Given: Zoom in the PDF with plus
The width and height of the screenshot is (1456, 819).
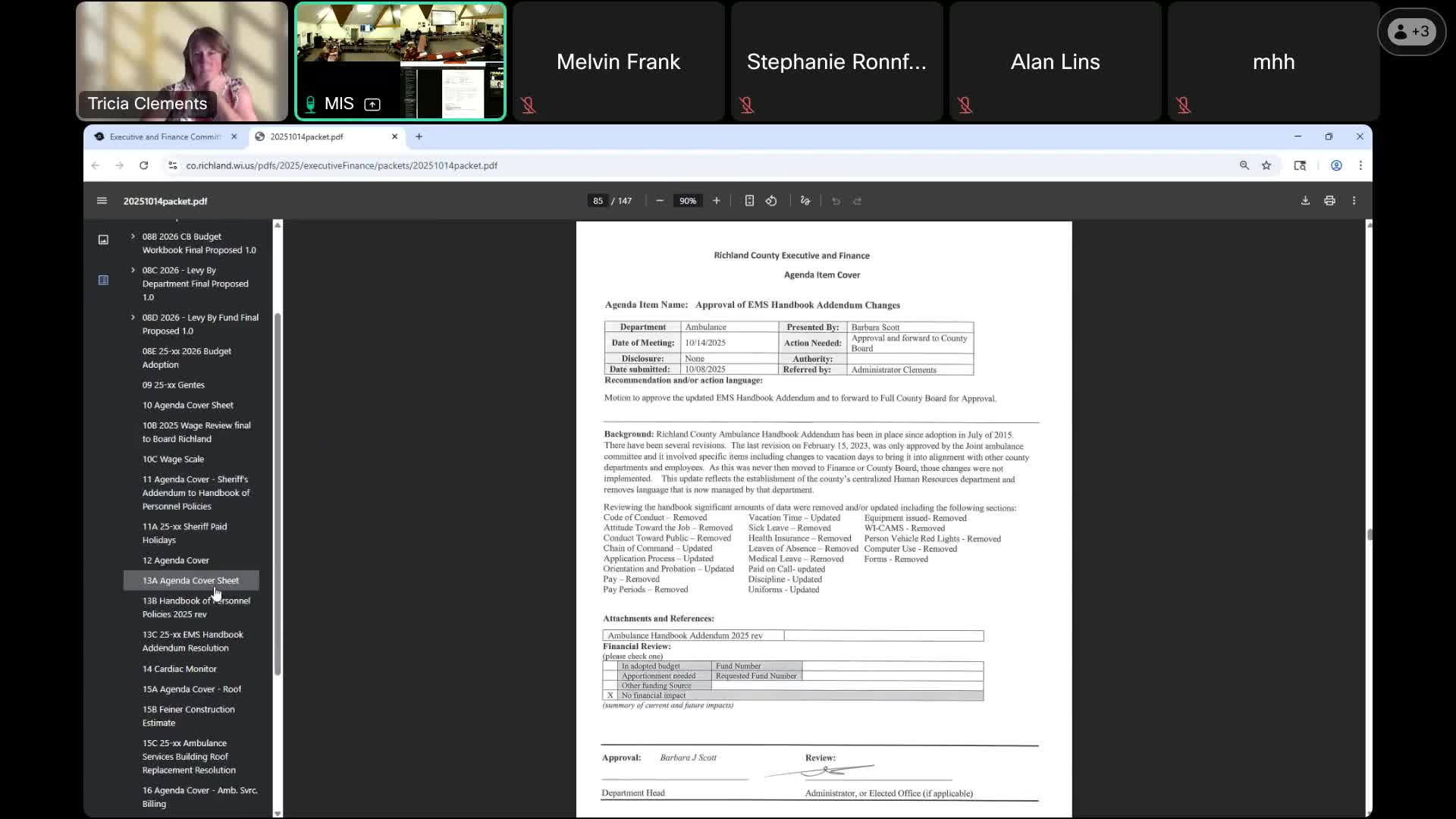Looking at the screenshot, I should click(x=716, y=201).
